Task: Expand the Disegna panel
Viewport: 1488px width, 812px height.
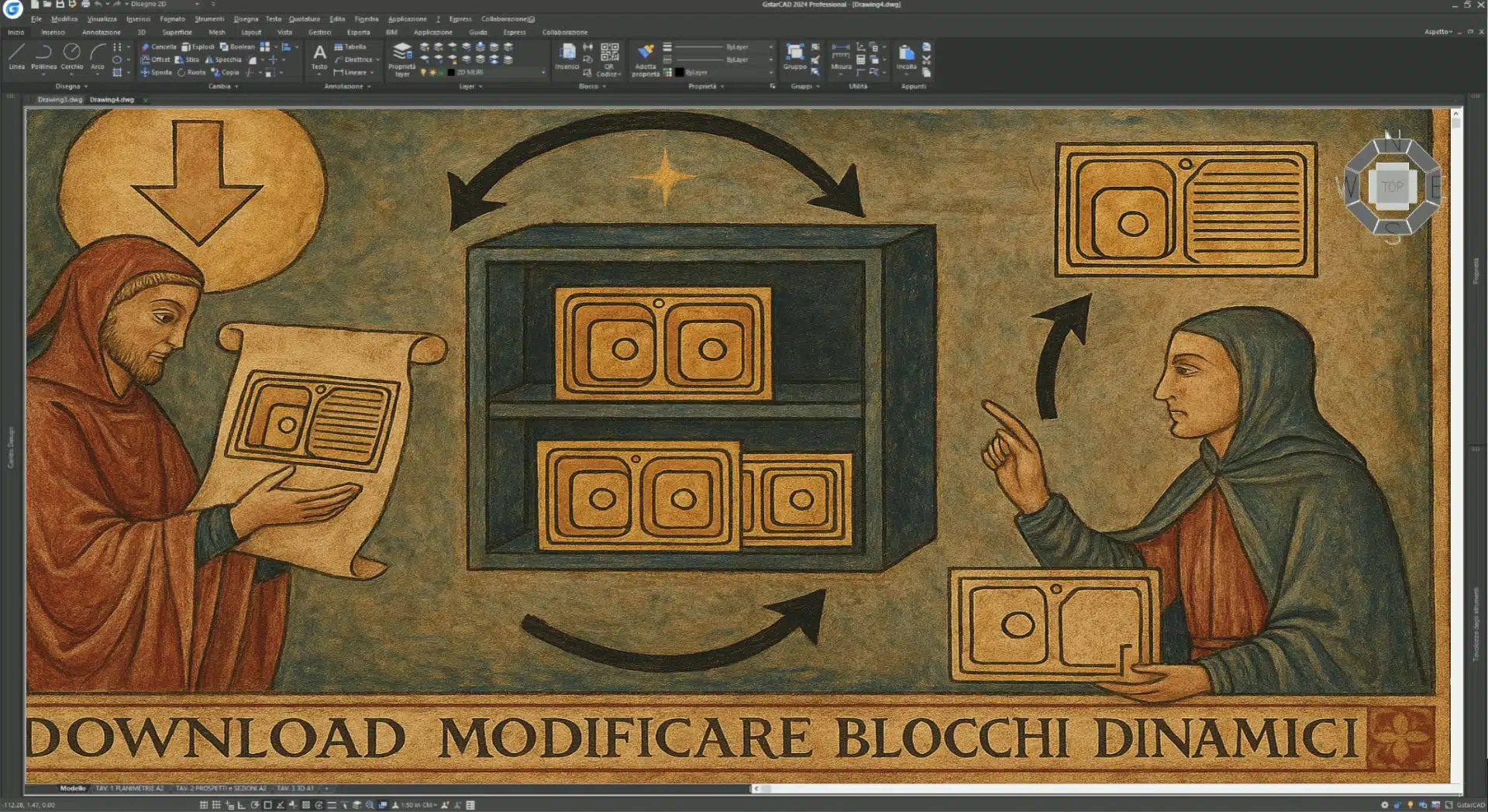Action: [71, 87]
